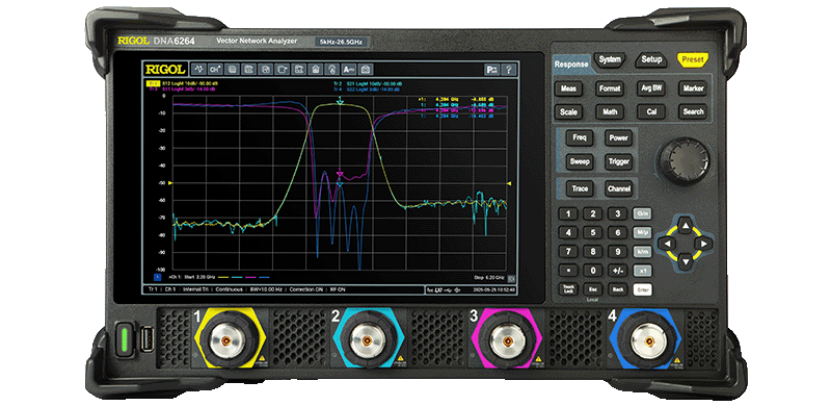This screenshot has width=831, height=406.
Task: Tap the RIGOL logo on the screen
Action: tap(165, 69)
